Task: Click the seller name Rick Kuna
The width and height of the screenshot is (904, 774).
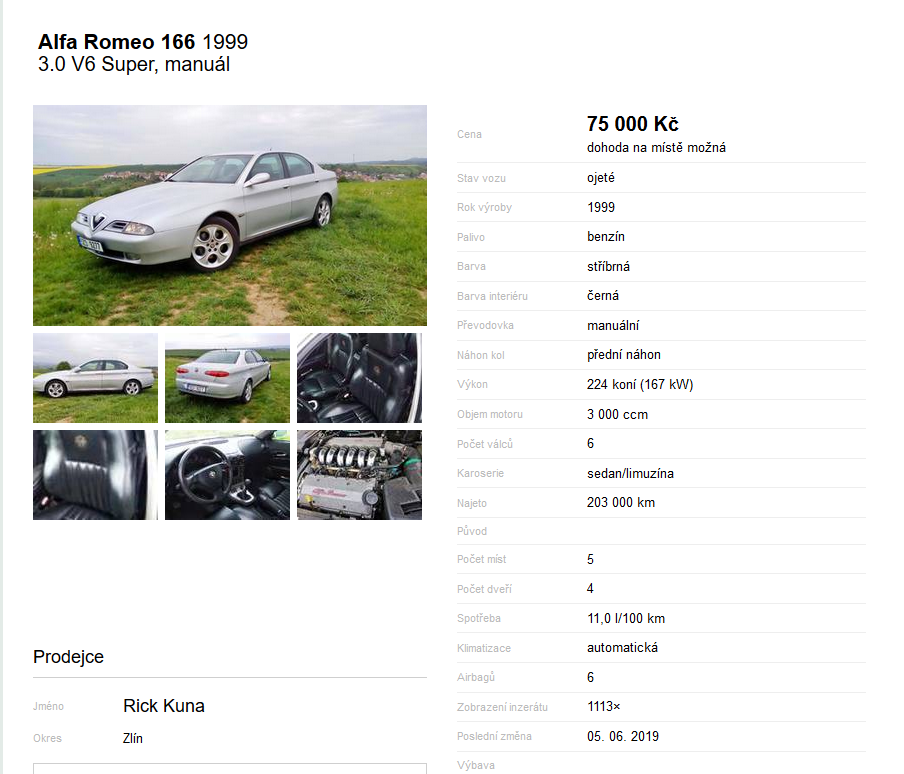Action: point(164,705)
